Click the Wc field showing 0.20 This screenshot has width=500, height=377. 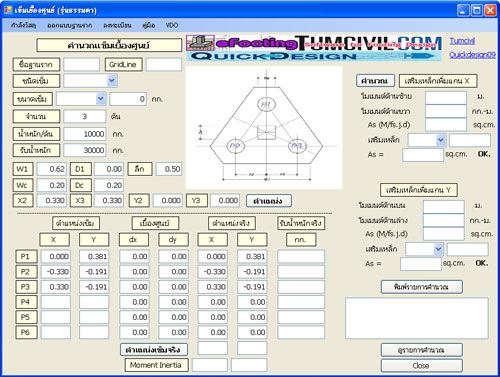(x=51, y=185)
